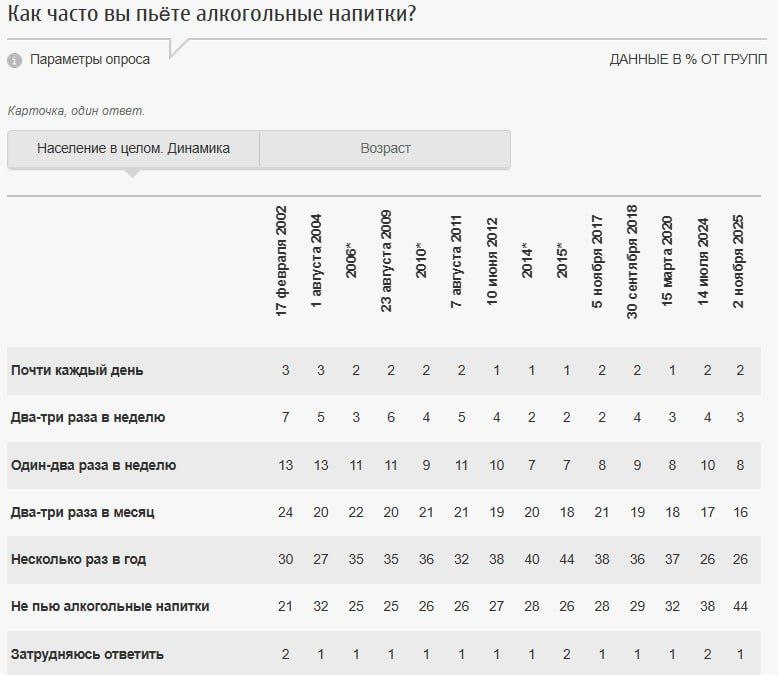The width and height of the screenshot is (778, 675).
Task: Click the info icon beside Параметры опроса
Action: (15, 60)
